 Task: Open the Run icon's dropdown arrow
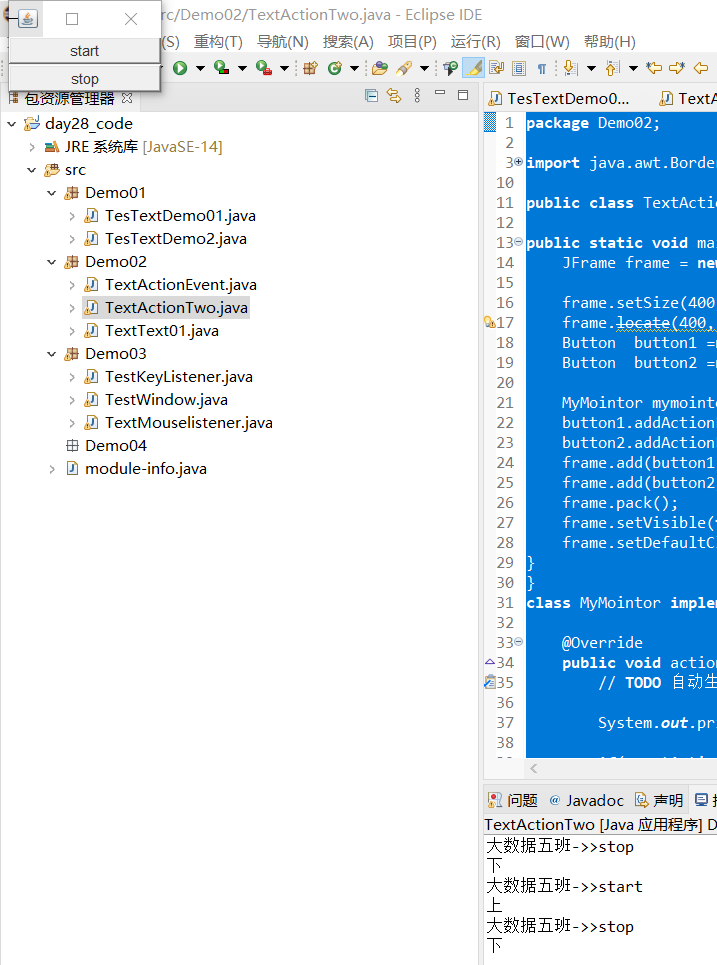pyautogui.click(x=200, y=68)
